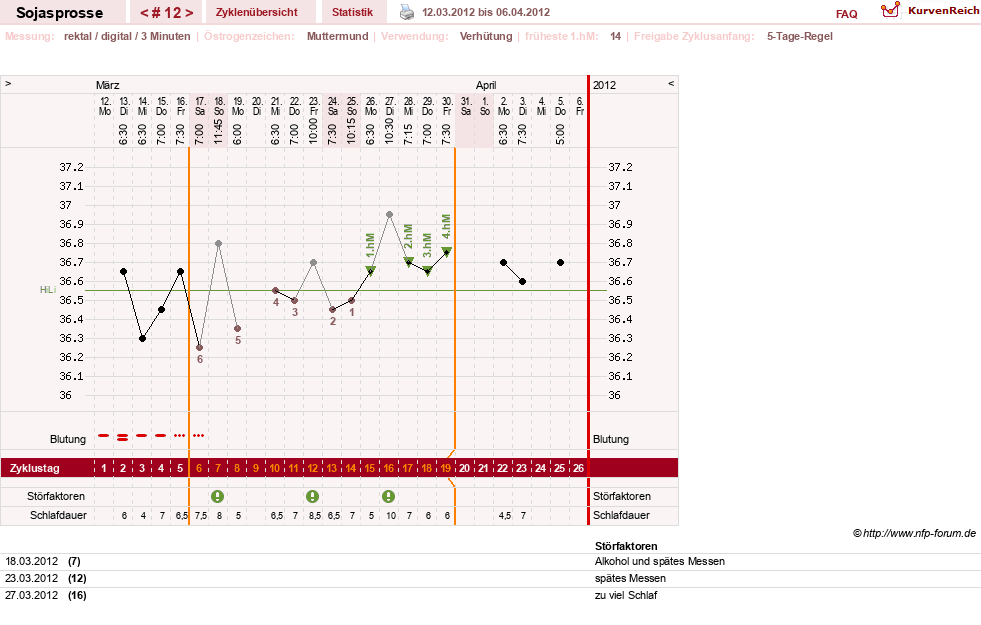Click the temperature point labeled 3

(295, 300)
